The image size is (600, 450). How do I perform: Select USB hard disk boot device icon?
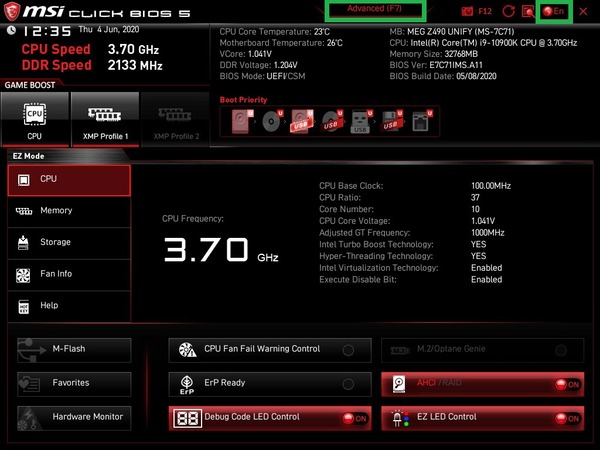point(302,121)
